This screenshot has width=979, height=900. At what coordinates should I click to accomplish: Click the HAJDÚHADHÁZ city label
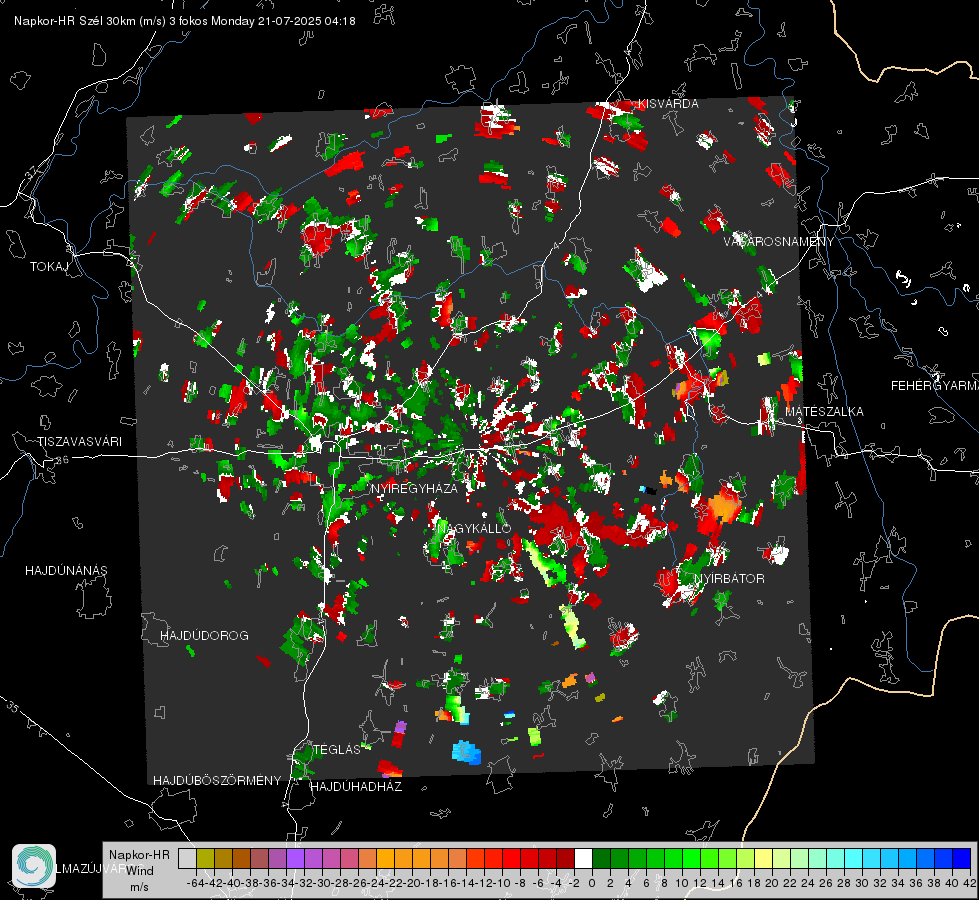click(356, 786)
